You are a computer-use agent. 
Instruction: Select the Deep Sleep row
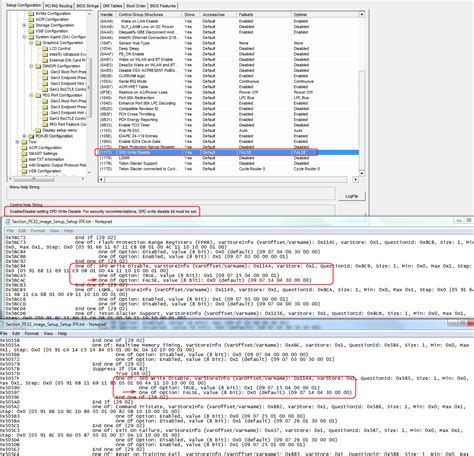(229, 49)
